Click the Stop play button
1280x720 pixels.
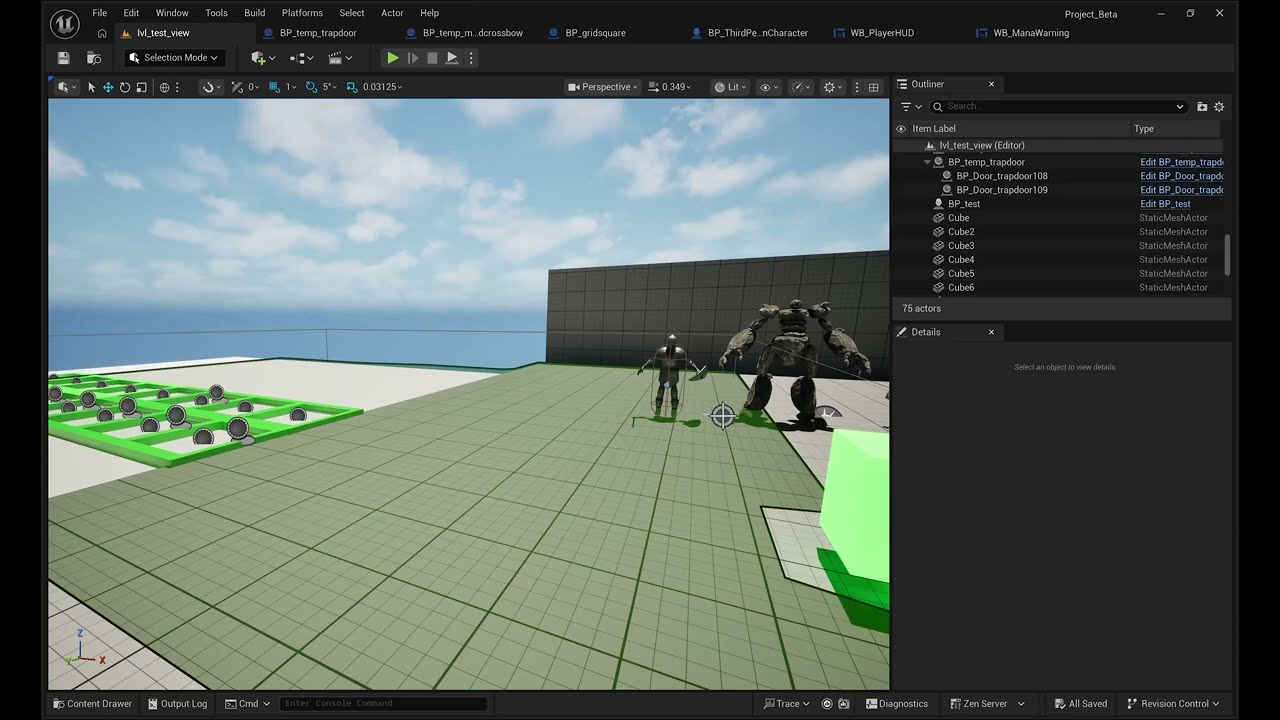(x=432, y=58)
